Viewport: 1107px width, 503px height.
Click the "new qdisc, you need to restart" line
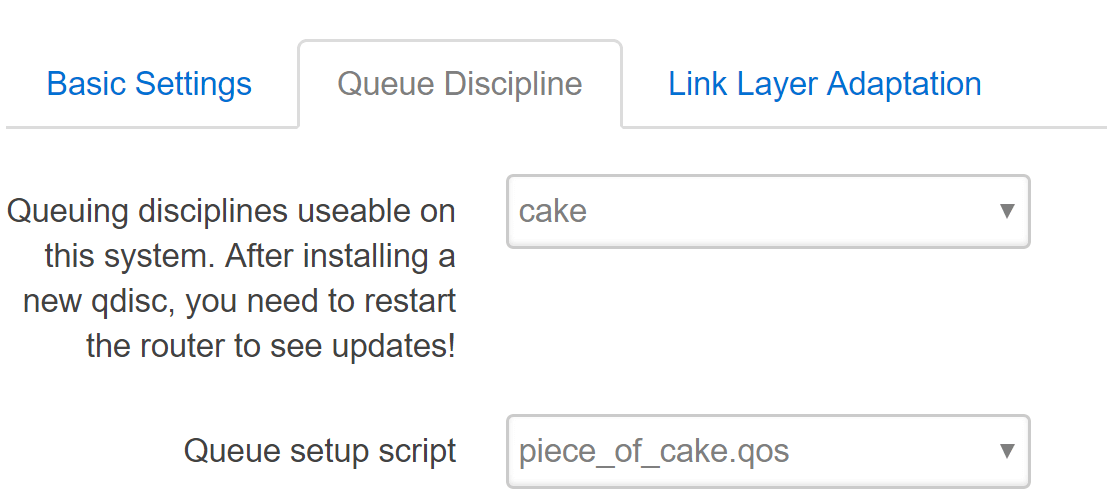click(242, 302)
